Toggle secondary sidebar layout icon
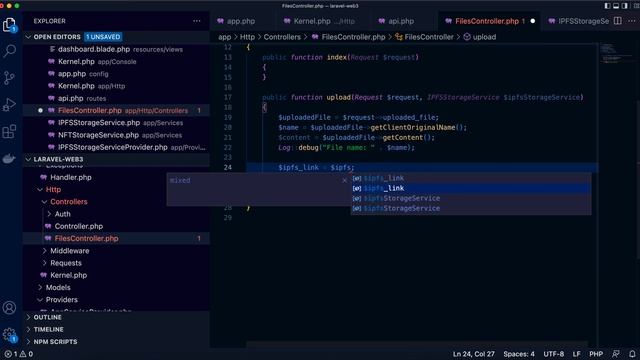640x360 pixels. [624, 6]
